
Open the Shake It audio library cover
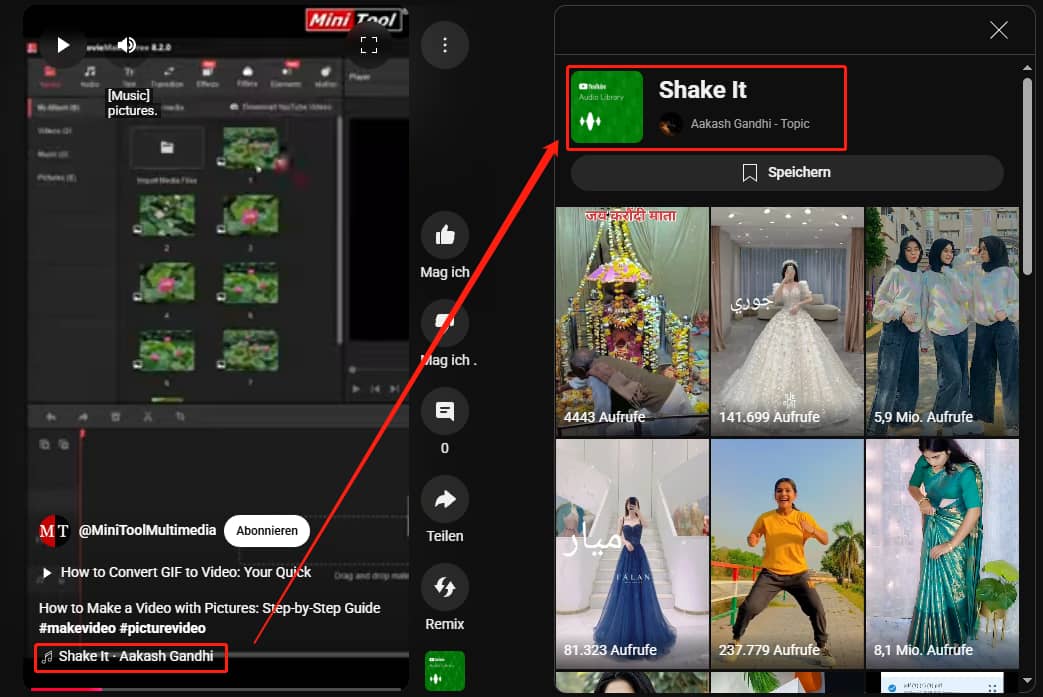[607, 107]
